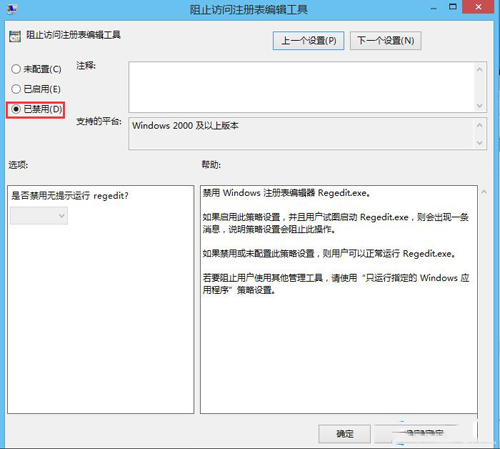Screen dimensions: 500x449
Task: Click the Windows 2000 及以上版本 text
Action: coord(185,126)
